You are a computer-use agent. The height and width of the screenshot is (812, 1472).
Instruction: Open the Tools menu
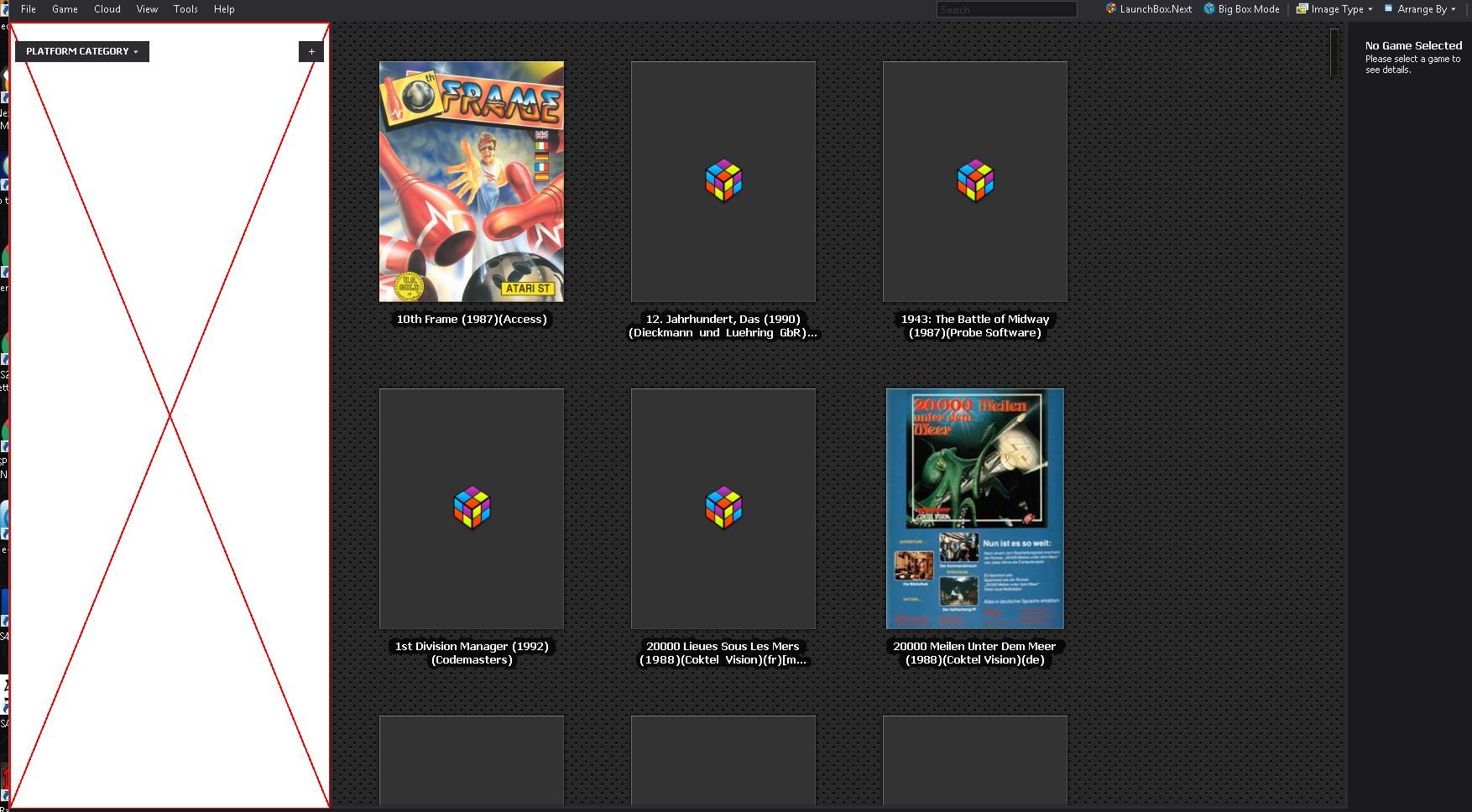pyautogui.click(x=185, y=9)
